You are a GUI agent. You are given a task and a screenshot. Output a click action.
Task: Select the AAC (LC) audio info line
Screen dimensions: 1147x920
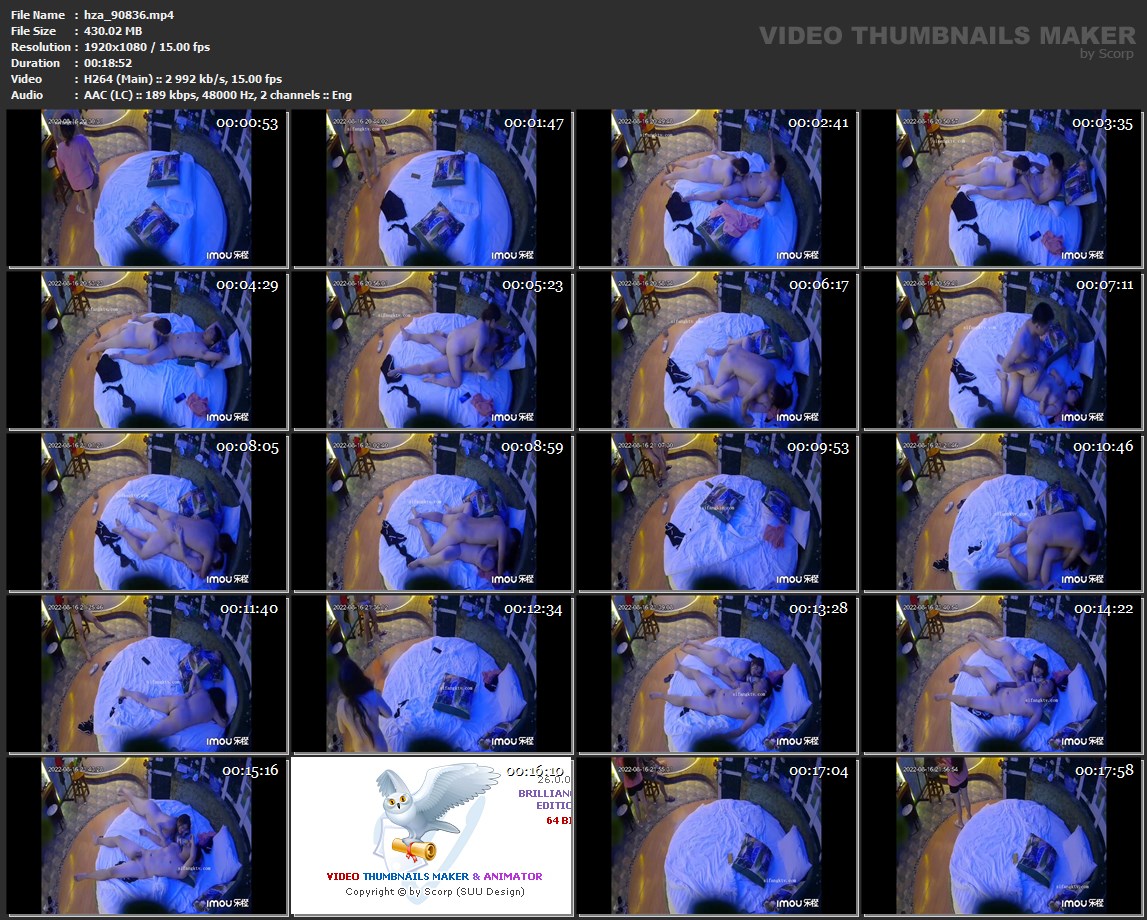(217, 95)
